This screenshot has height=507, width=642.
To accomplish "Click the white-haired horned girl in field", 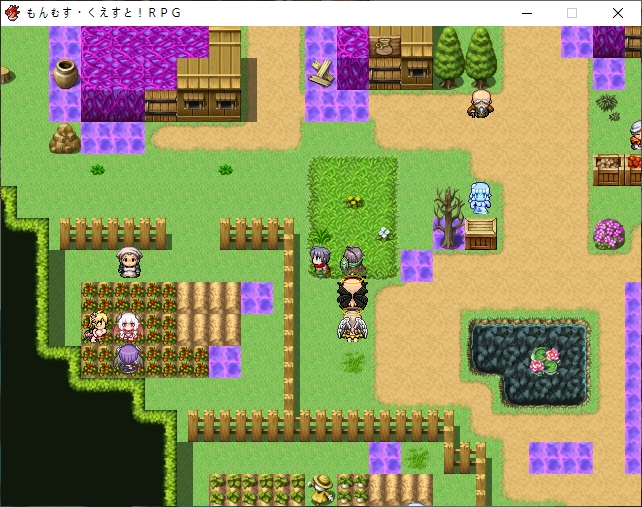I will click(129, 327).
